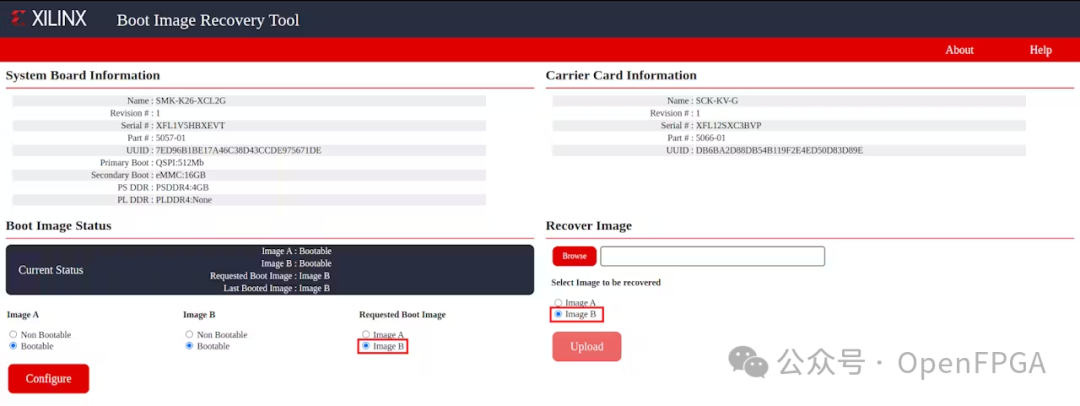Open the Help menu item
This screenshot has height=406, width=1080.
[1040, 50]
